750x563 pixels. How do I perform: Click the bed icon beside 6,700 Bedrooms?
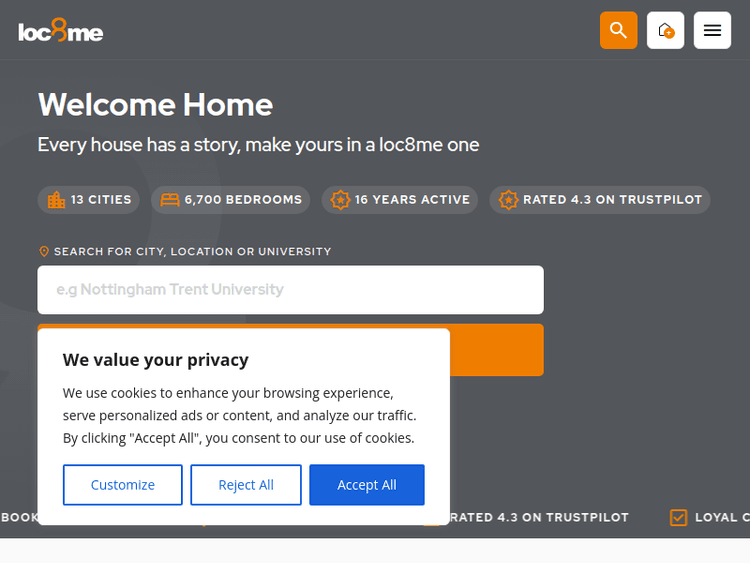[x=170, y=200]
